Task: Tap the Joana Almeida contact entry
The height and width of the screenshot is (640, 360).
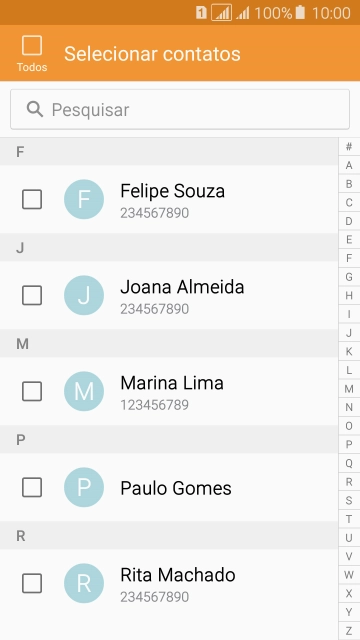Action: (169, 295)
